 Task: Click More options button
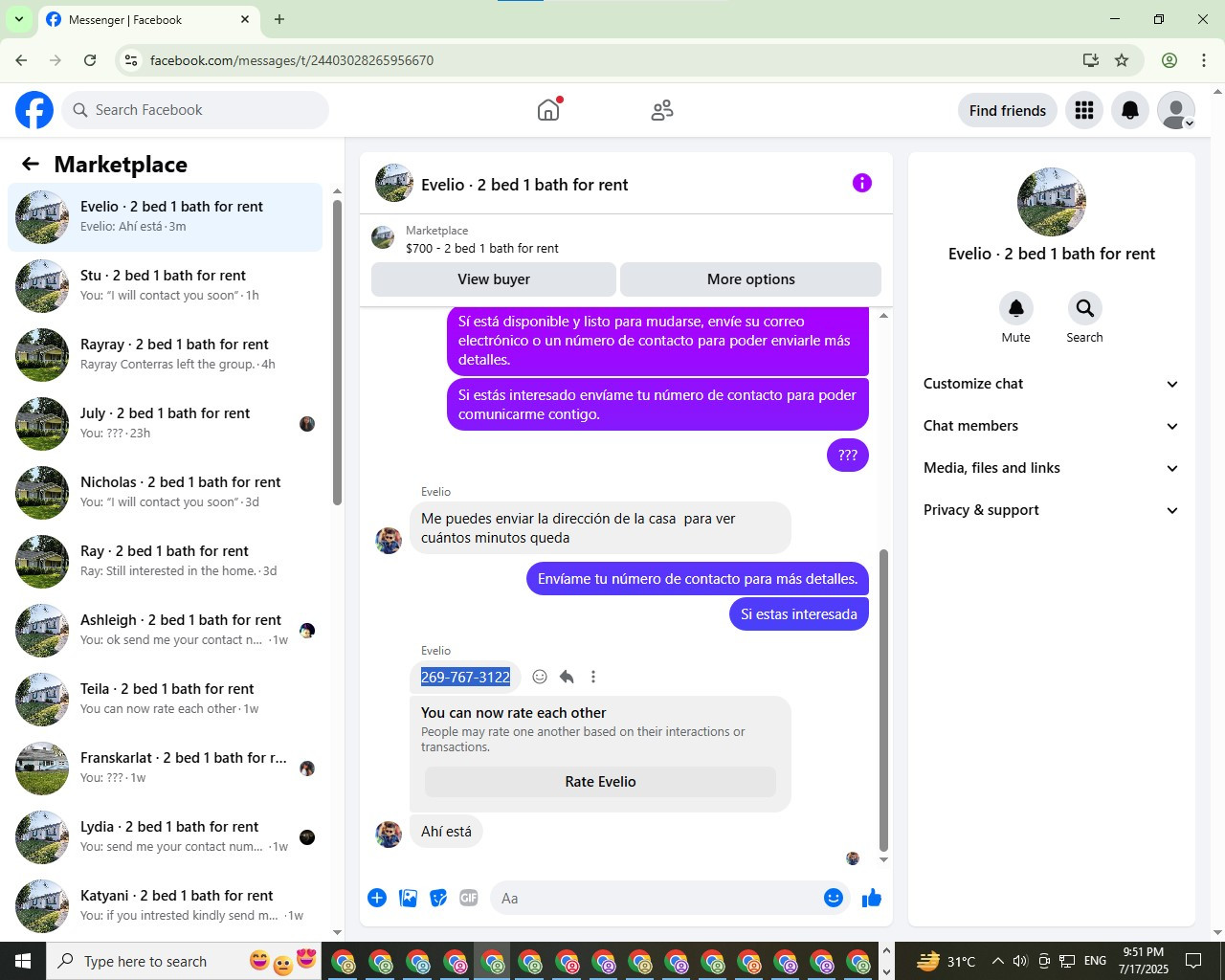(751, 279)
